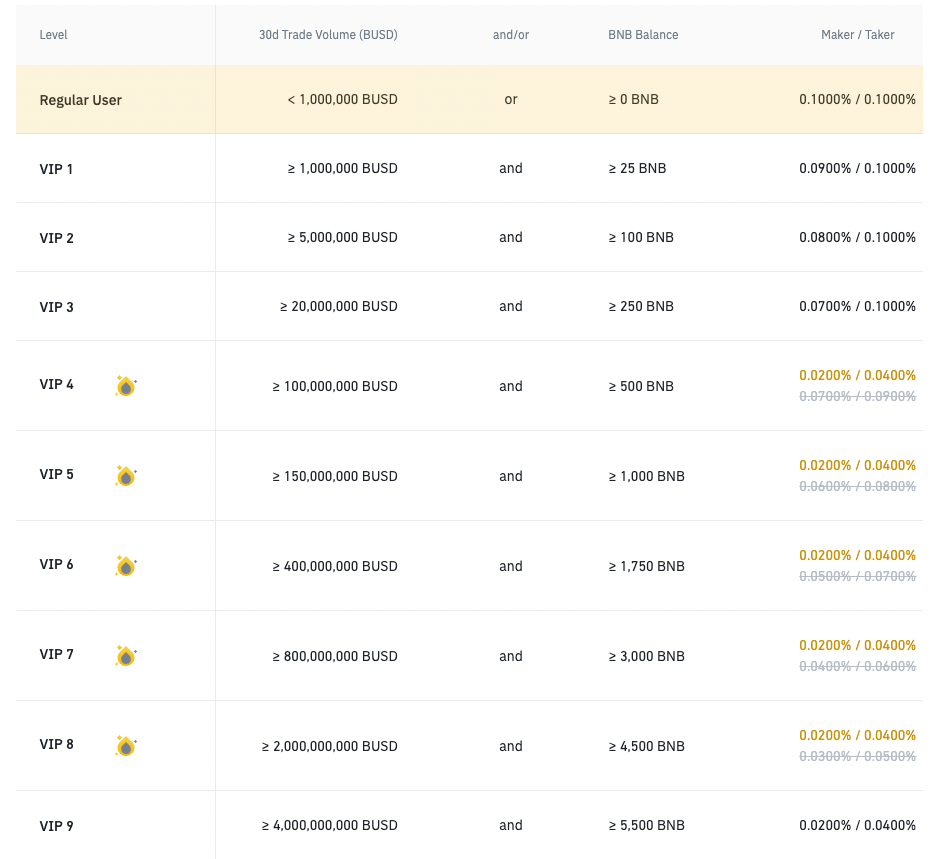Click the flame icon beside VIP 6
Image resolution: width=932 pixels, height=859 pixels.
[x=126, y=566]
